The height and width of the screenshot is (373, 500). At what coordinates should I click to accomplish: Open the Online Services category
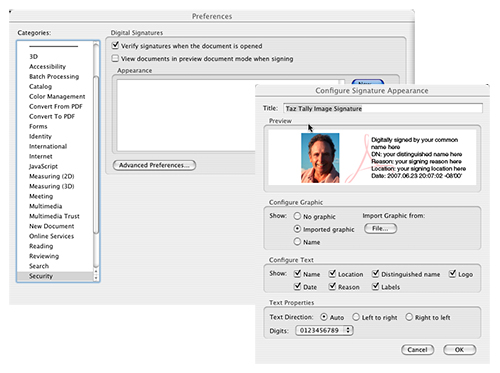click(x=52, y=236)
